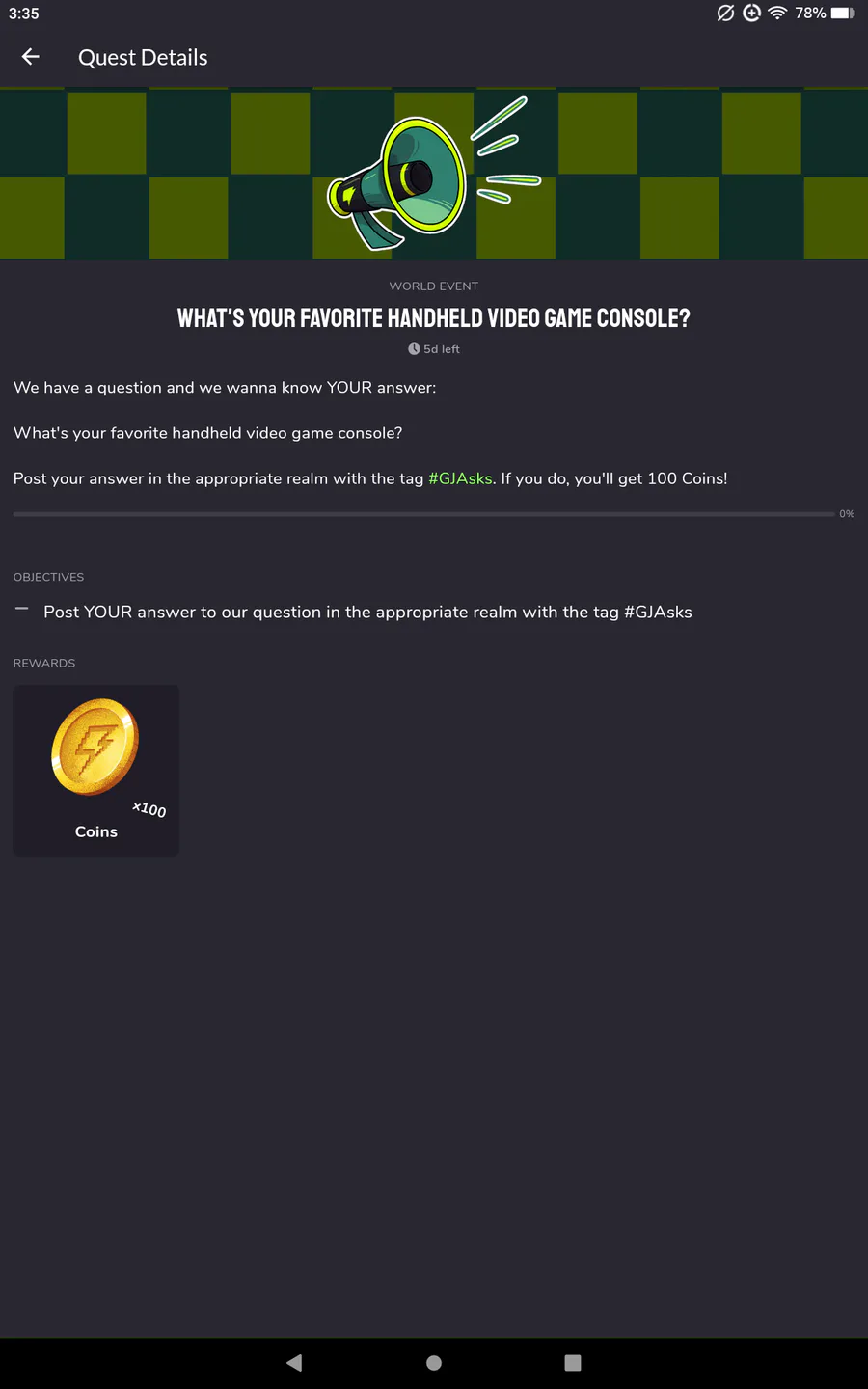Viewport: 868px width, 1389px height.
Task: Click the quest progress bar
Action: pyautogui.click(x=423, y=514)
